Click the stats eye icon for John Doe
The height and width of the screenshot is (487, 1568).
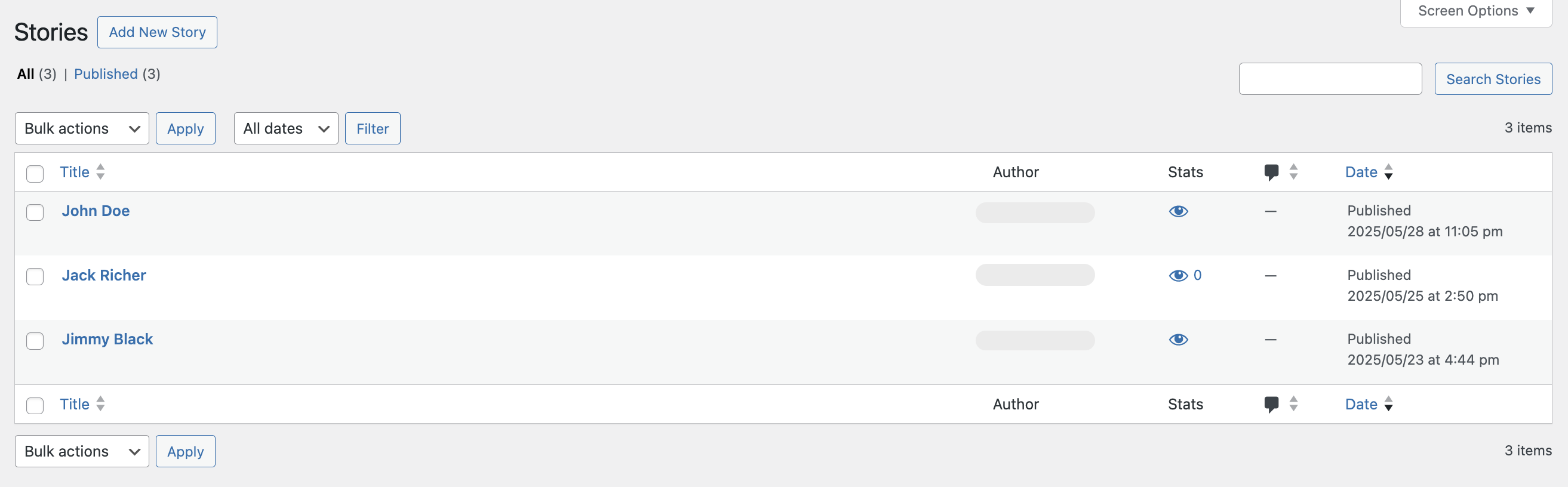coord(1179,211)
